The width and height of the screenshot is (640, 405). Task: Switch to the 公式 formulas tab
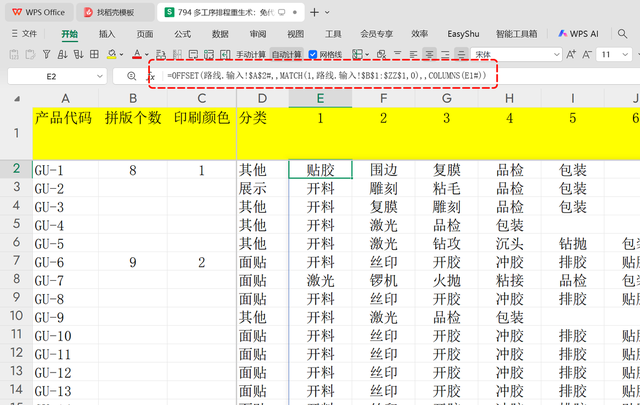tap(182, 34)
